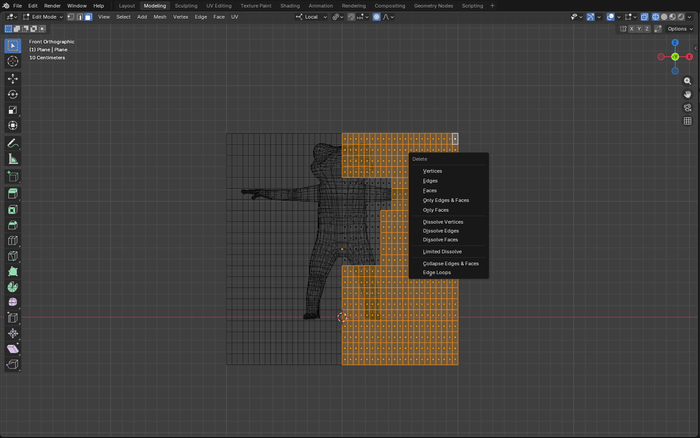This screenshot has width=700, height=438.
Task: Switch to the Sculpting workspace tab
Action: pos(186,6)
